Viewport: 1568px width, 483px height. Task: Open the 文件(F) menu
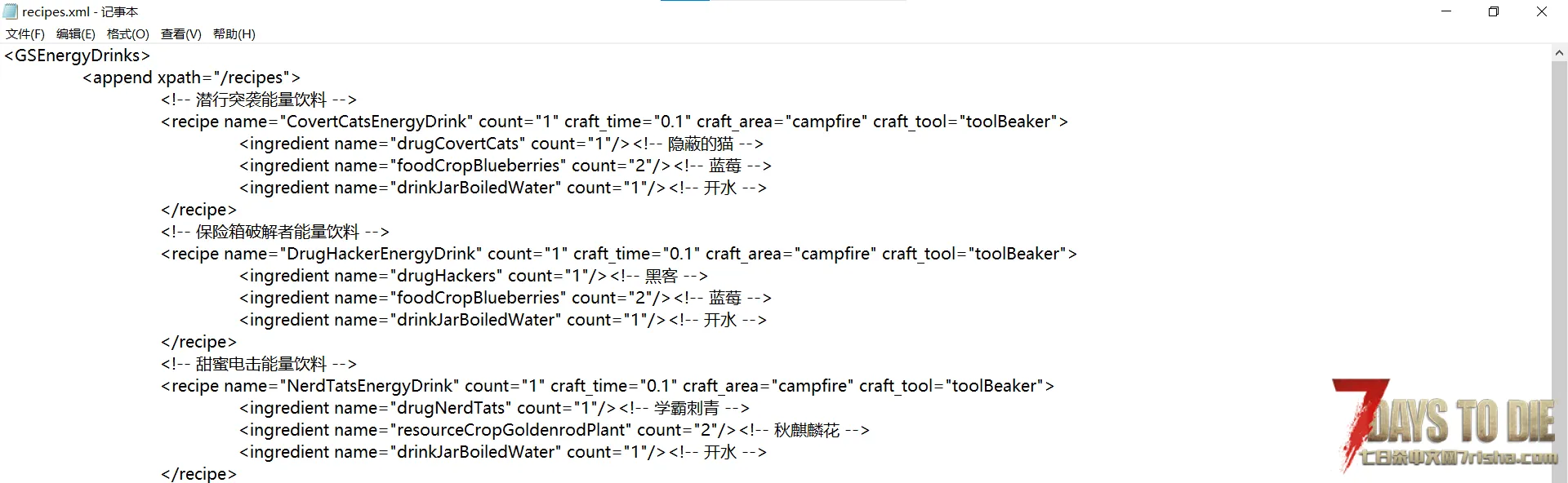[x=25, y=33]
